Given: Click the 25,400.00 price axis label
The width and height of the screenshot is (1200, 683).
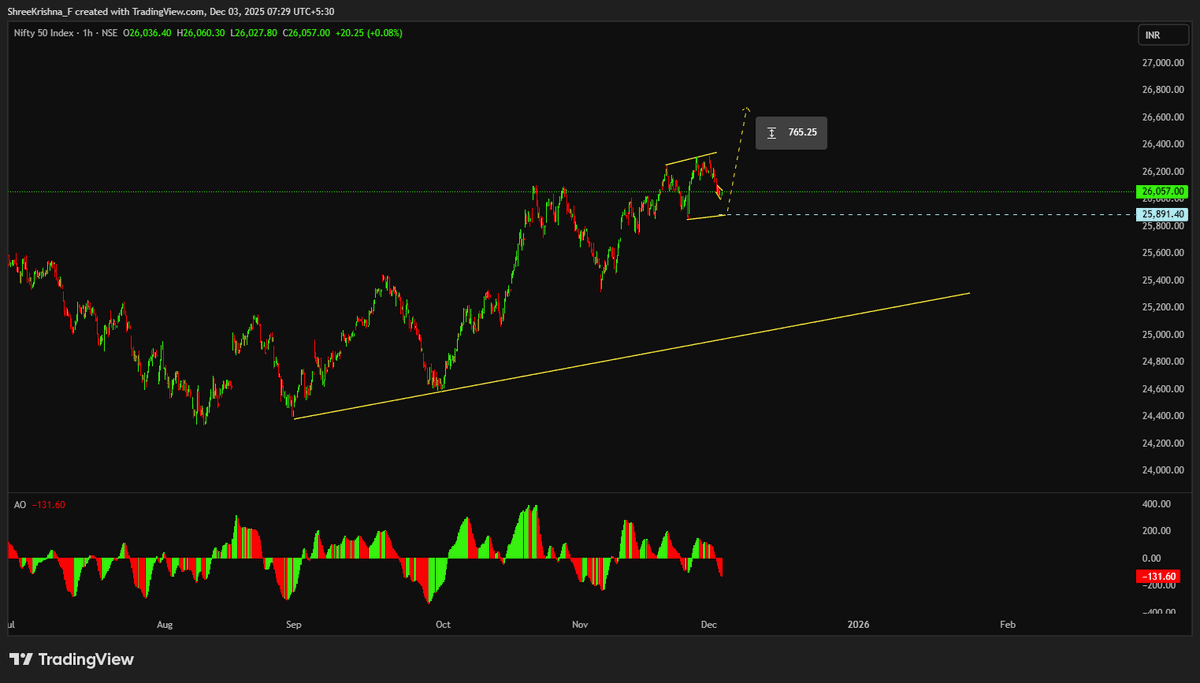Looking at the screenshot, I should pyautogui.click(x=1162, y=280).
